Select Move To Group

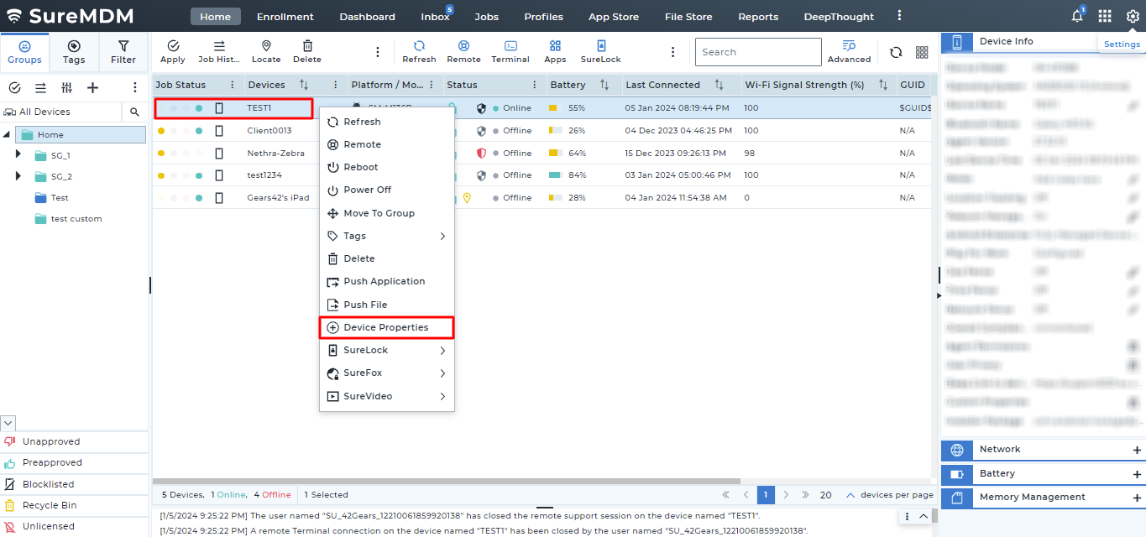pyautogui.click(x=387, y=213)
